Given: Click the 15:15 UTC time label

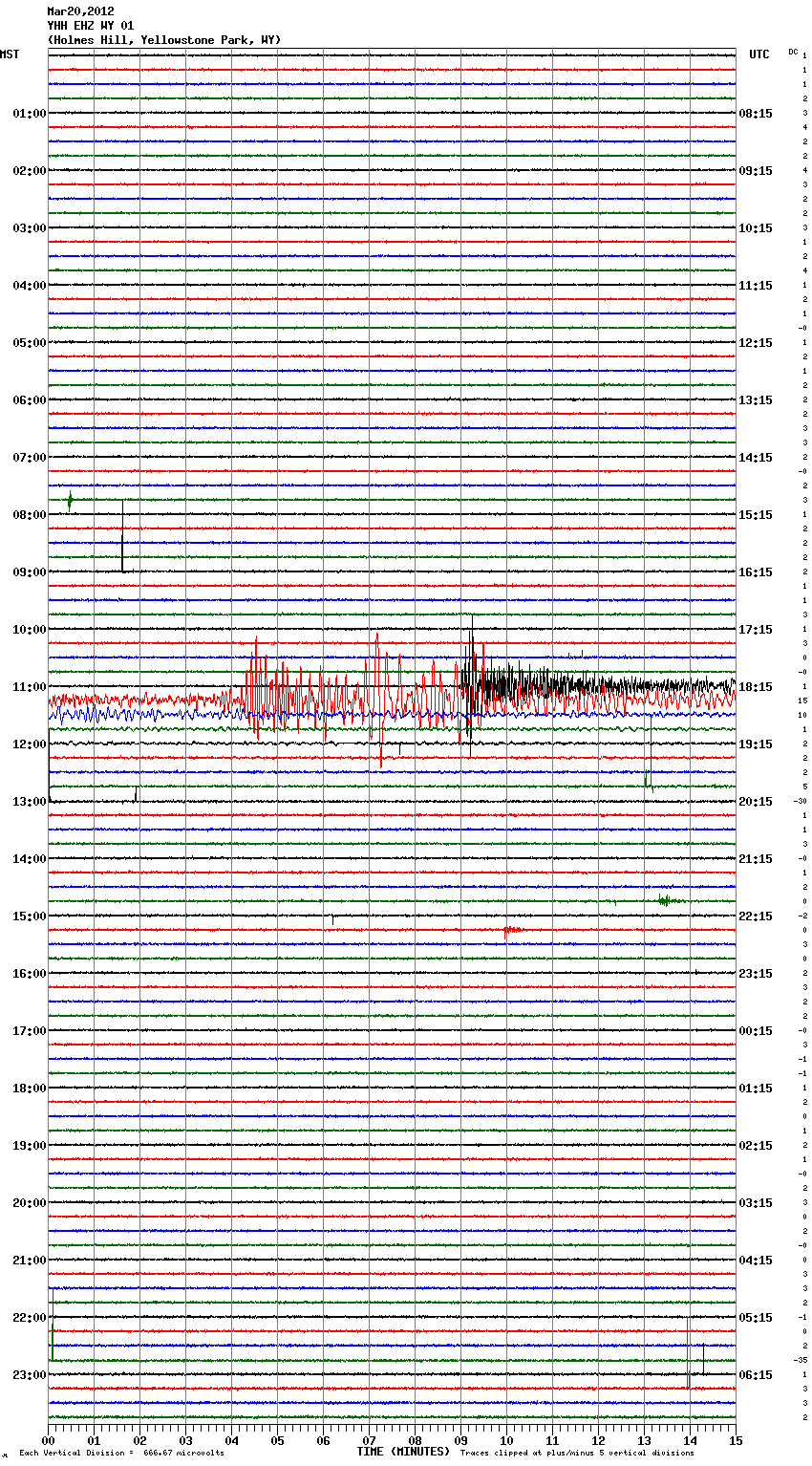Looking at the screenshot, I should click(756, 515).
